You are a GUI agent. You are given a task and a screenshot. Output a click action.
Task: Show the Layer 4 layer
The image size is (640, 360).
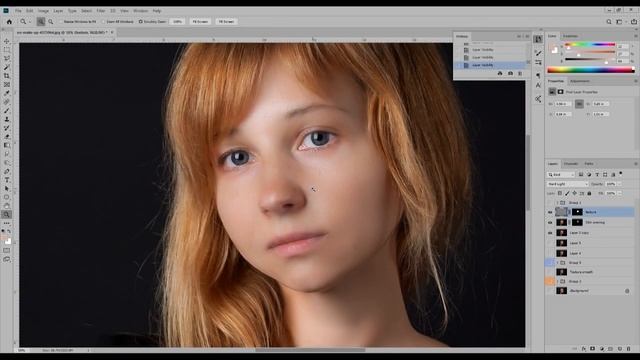coord(550,253)
